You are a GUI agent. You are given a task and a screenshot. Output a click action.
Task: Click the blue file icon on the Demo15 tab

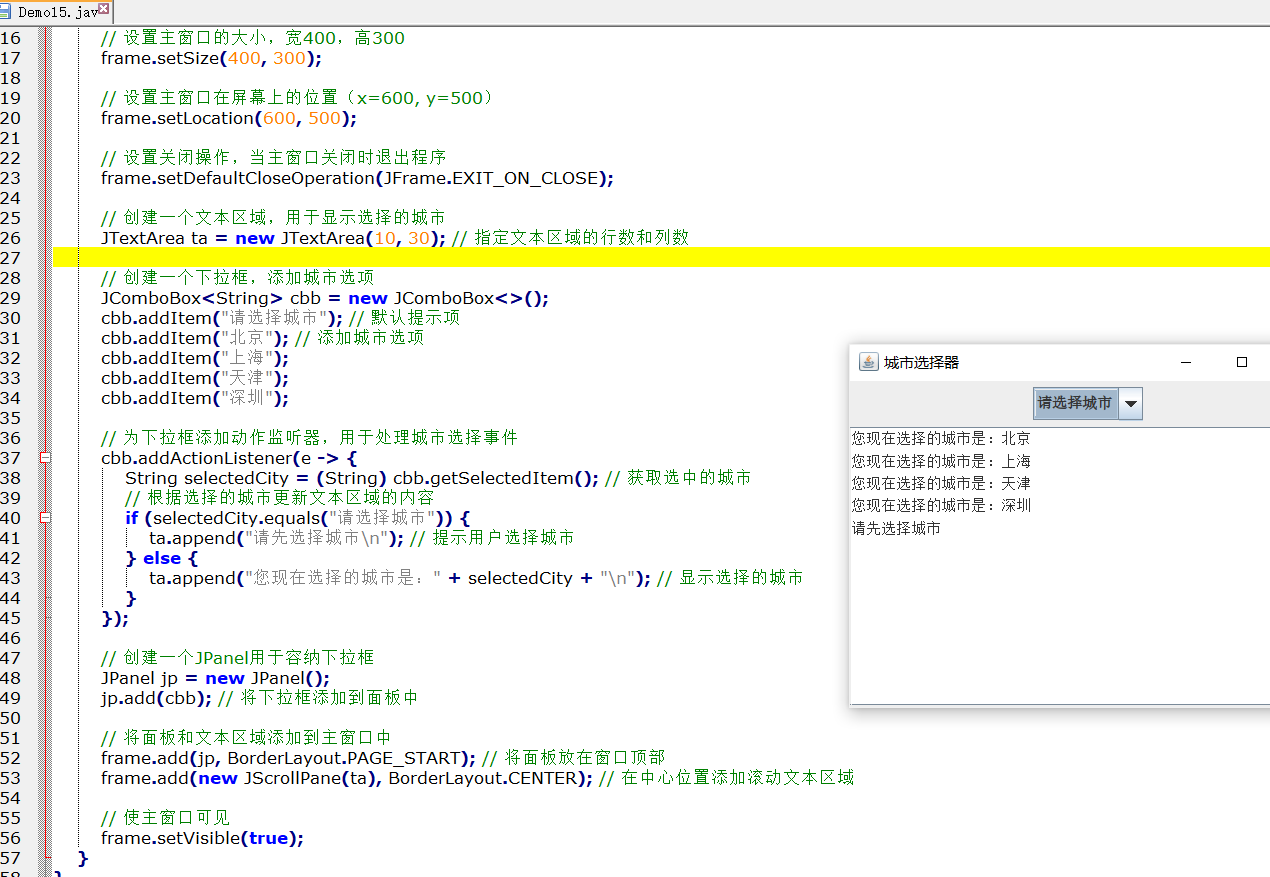click(x=7, y=12)
